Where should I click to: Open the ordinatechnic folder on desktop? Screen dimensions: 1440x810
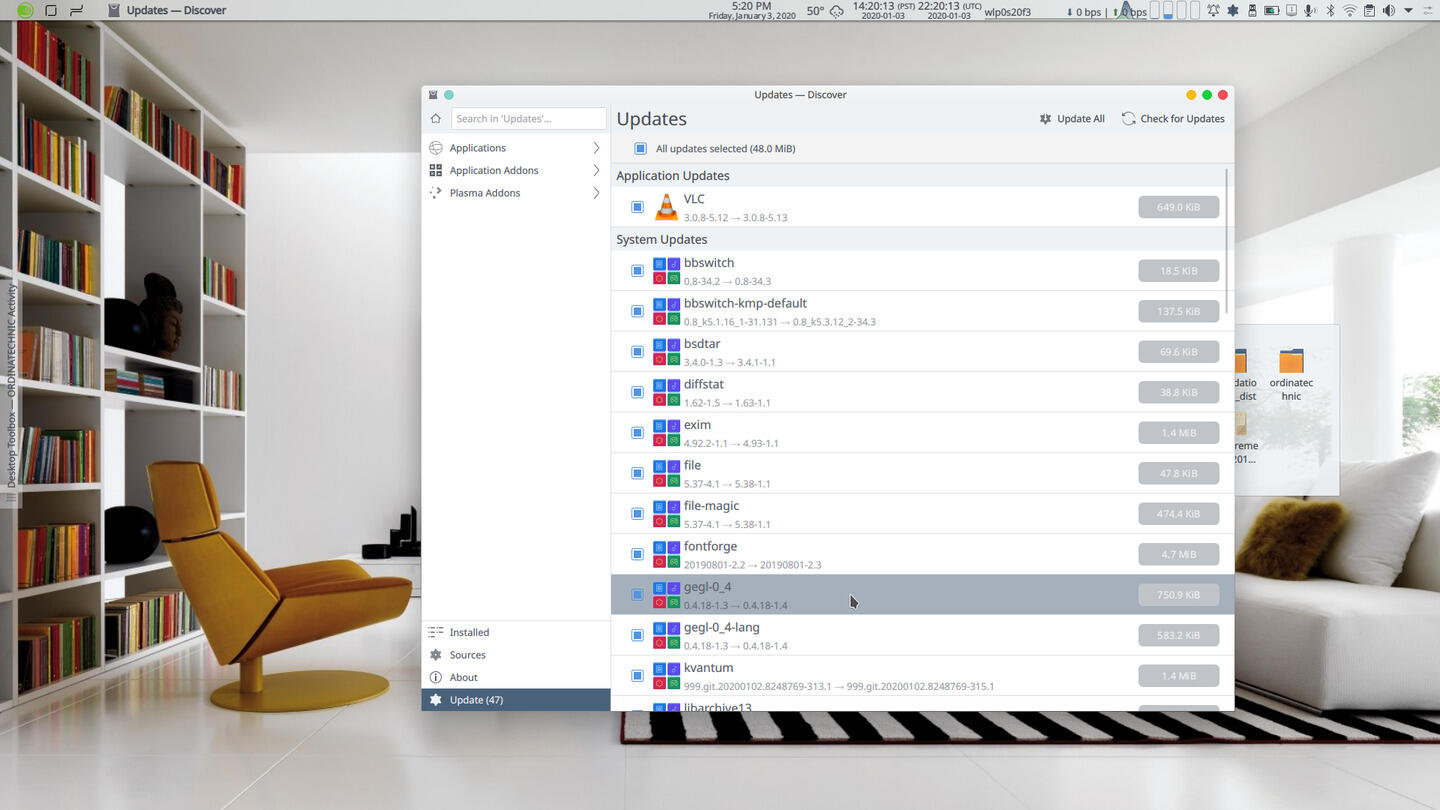(x=1291, y=374)
